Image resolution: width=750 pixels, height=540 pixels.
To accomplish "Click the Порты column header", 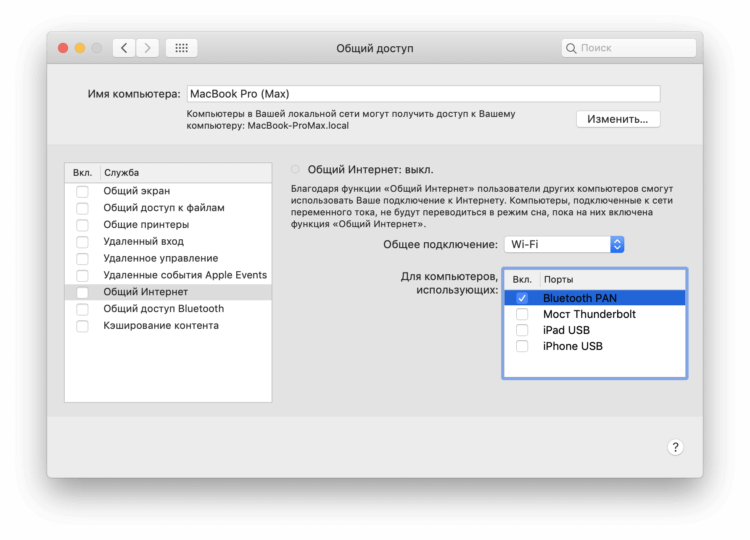I will point(613,279).
